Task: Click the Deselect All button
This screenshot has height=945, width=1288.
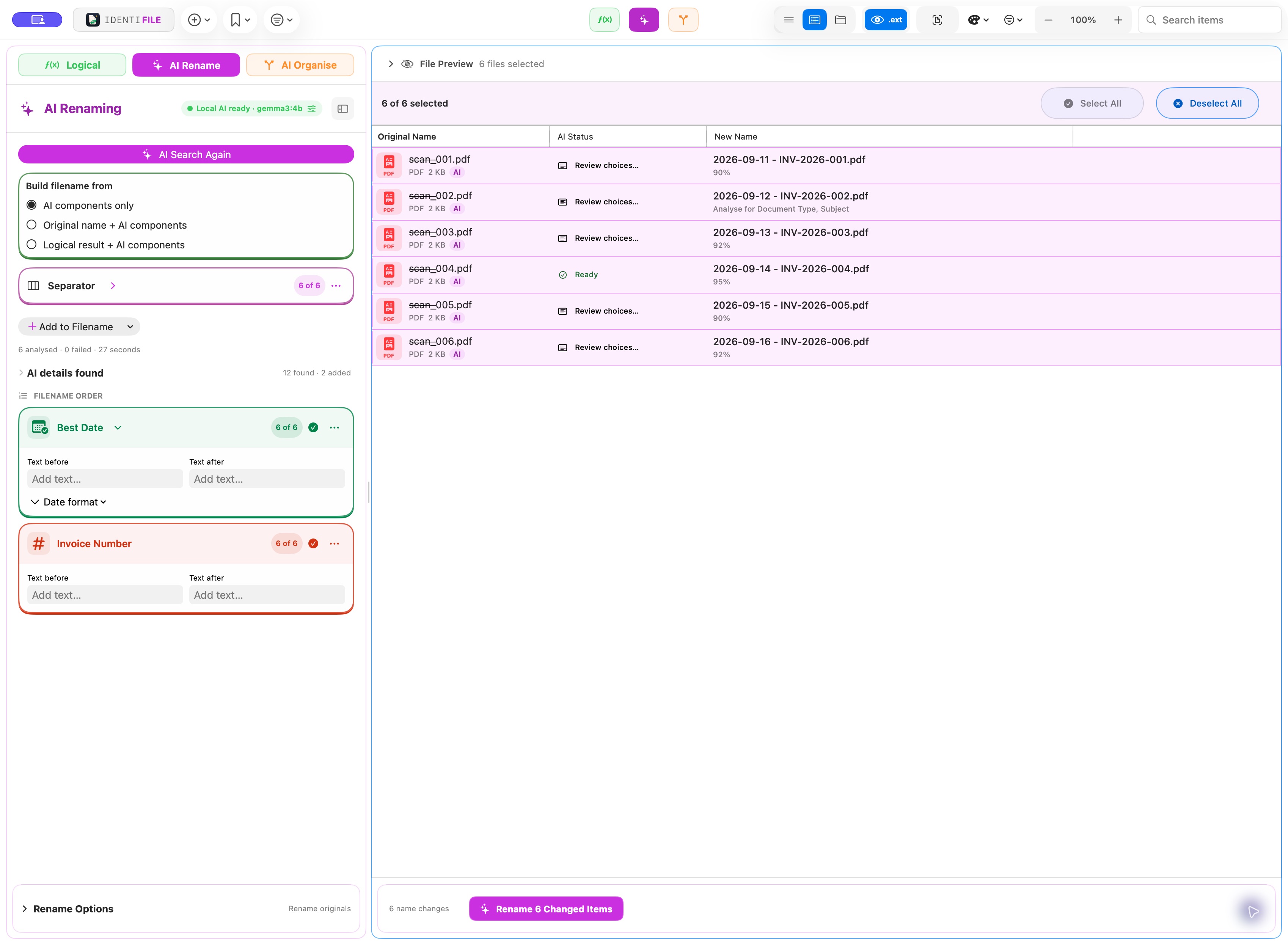Action: (1207, 104)
